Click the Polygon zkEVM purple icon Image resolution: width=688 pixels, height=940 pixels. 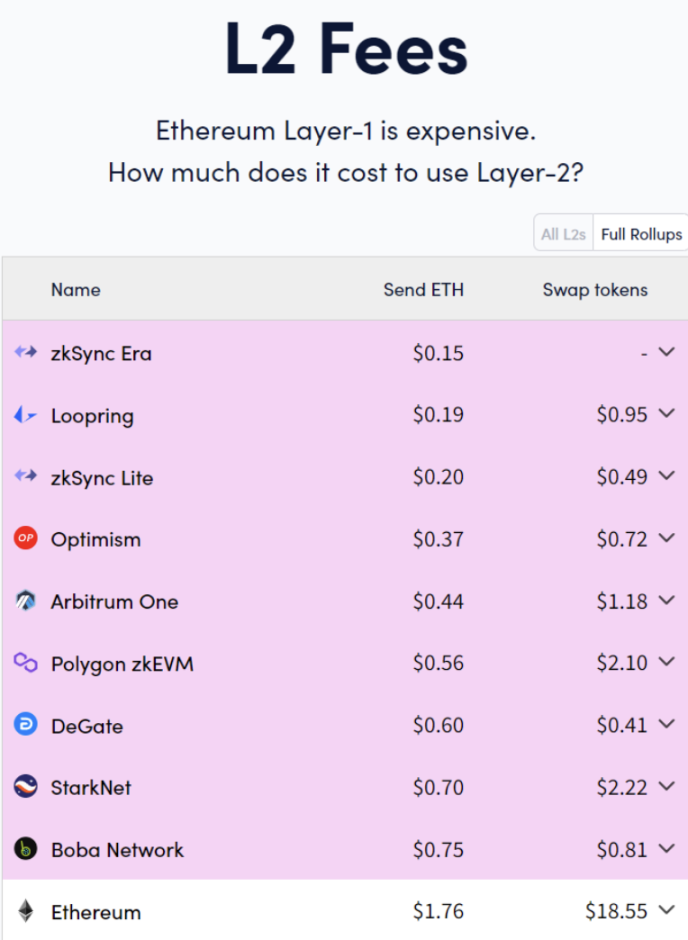pos(26,662)
